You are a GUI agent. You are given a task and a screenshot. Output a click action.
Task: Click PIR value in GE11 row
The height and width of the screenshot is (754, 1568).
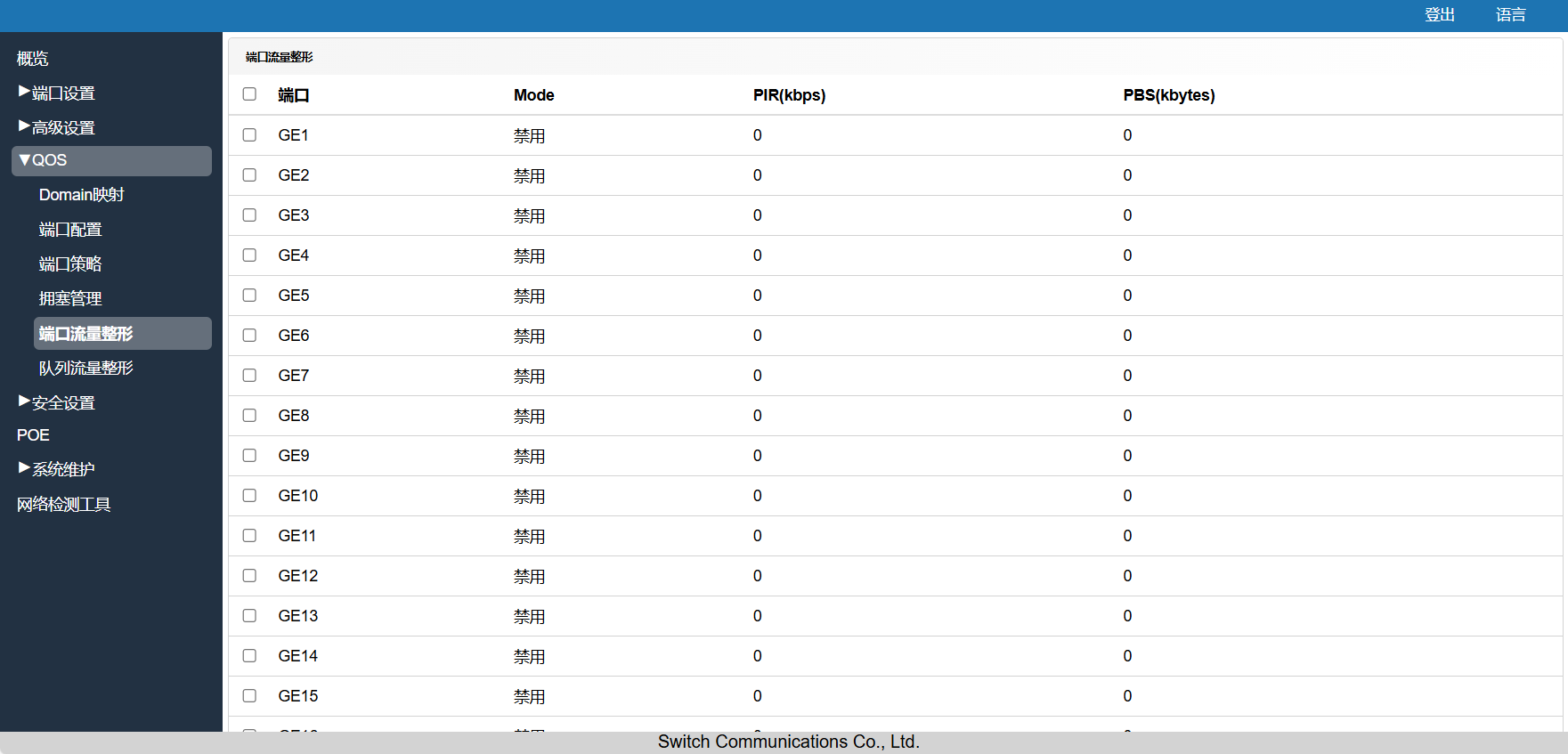(x=758, y=536)
